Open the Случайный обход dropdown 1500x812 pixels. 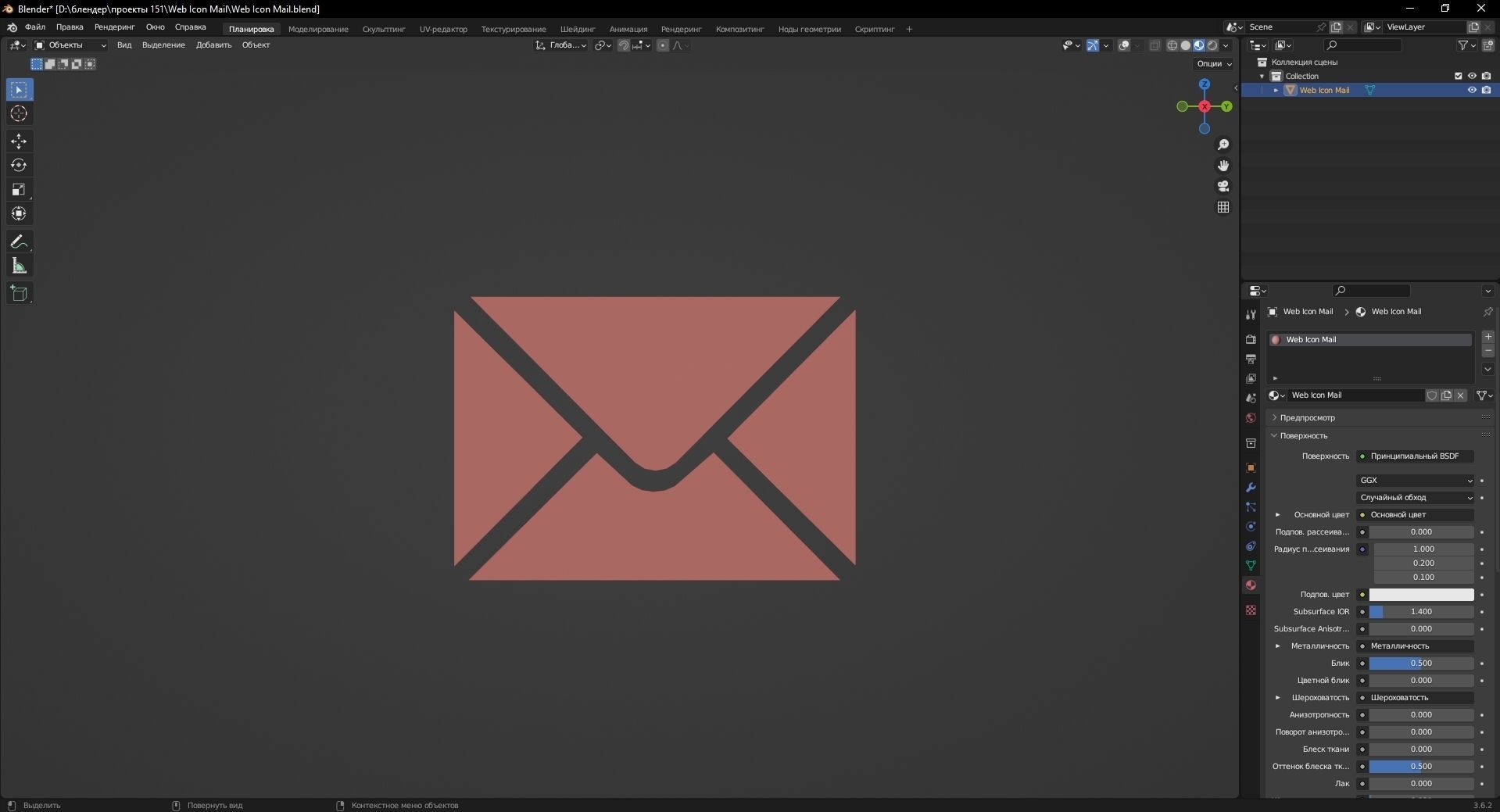point(1416,498)
